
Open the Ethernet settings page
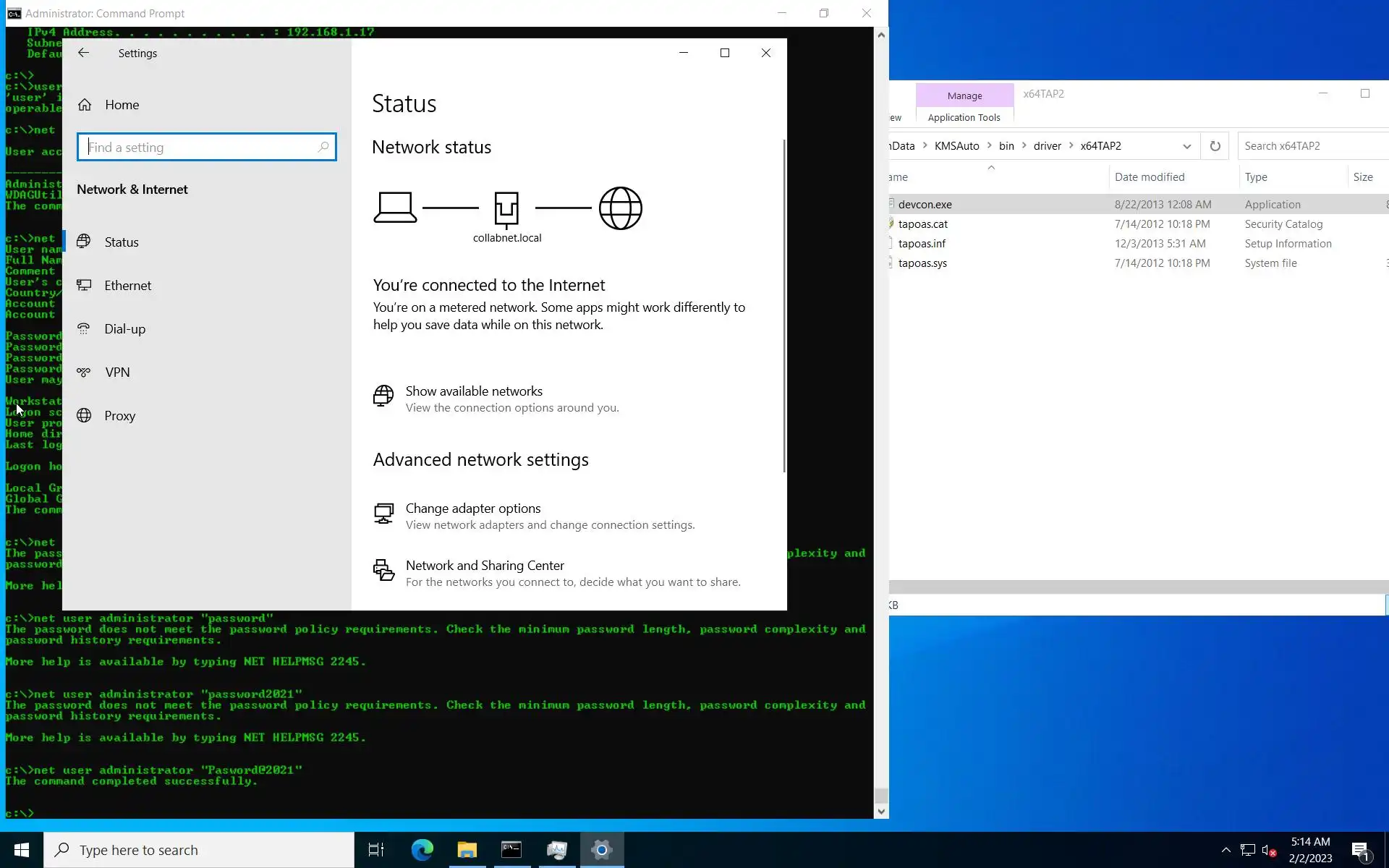tap(127, 286)
